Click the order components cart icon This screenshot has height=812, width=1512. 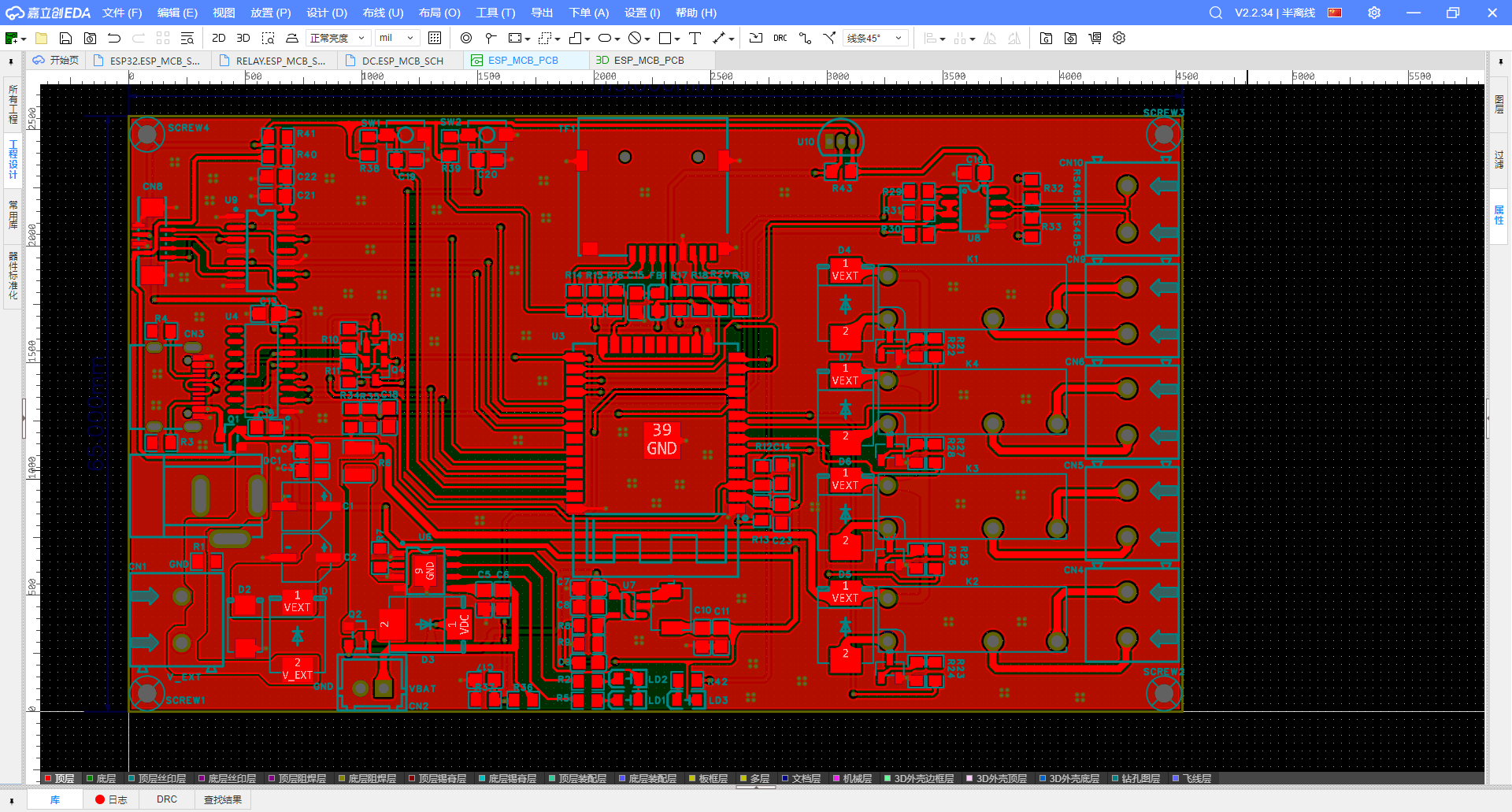coord(1095,38)
